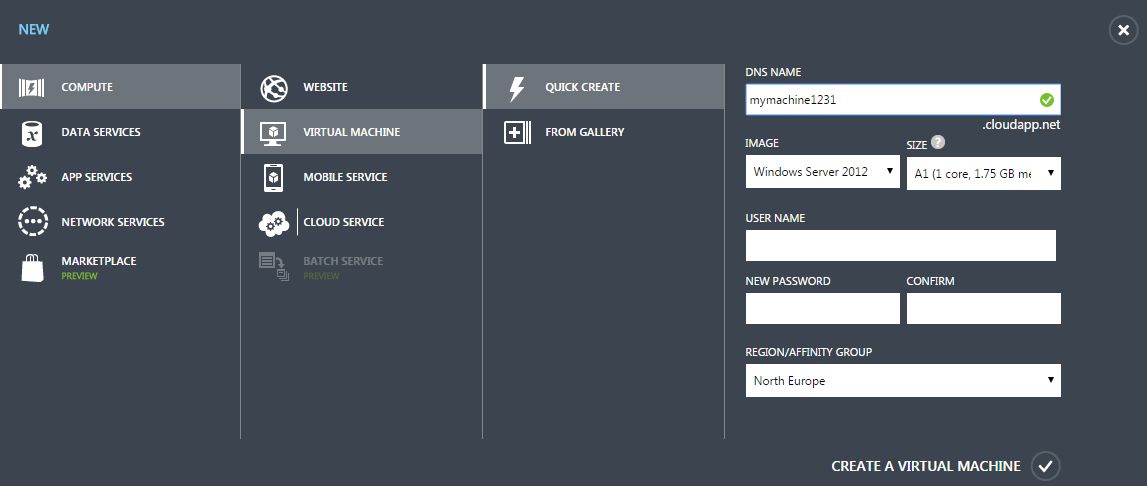The image size is (1147, 486).
Task: Click the Mobile Service phone icon
Action: (x=274, y=177)
